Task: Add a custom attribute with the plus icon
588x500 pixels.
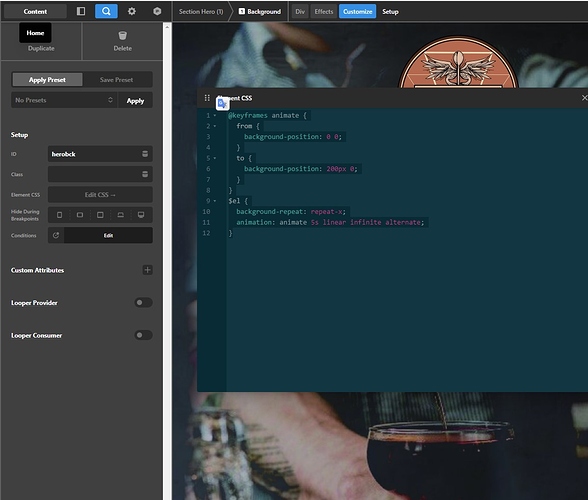Action: 147,270
